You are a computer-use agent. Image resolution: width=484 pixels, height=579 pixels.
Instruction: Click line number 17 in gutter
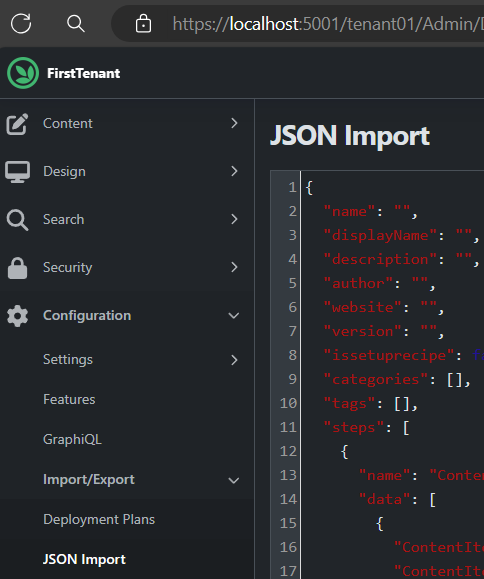coord(288,571)
